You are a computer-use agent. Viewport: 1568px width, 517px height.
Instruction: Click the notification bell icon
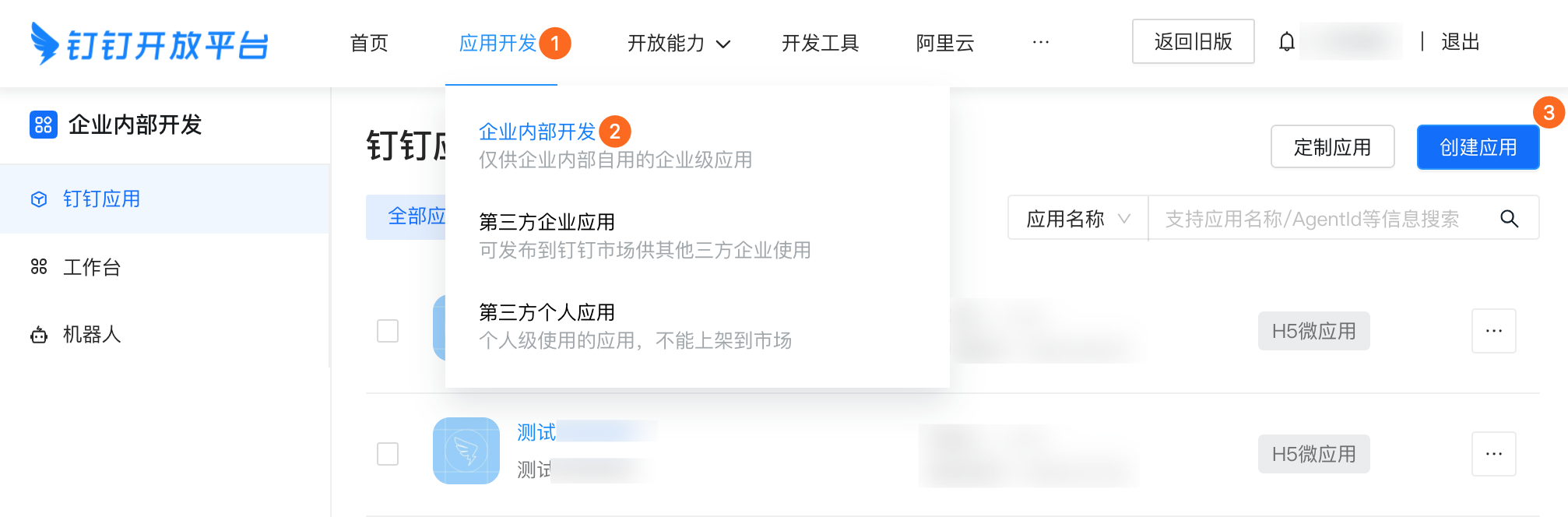pyautogui.click(x=1287, y=42)
